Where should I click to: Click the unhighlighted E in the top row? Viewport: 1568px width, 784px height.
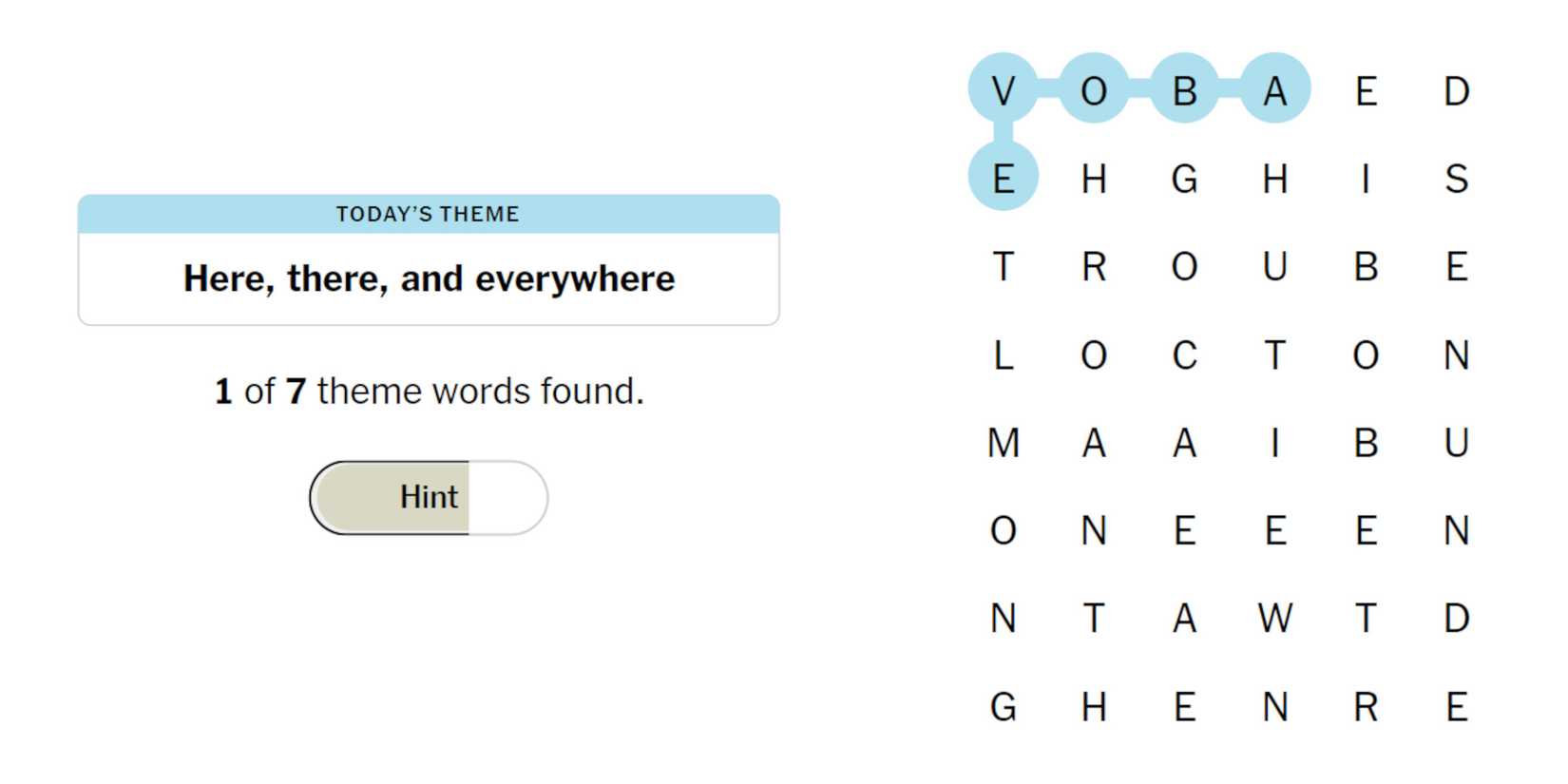click(x=1366, y=90)
